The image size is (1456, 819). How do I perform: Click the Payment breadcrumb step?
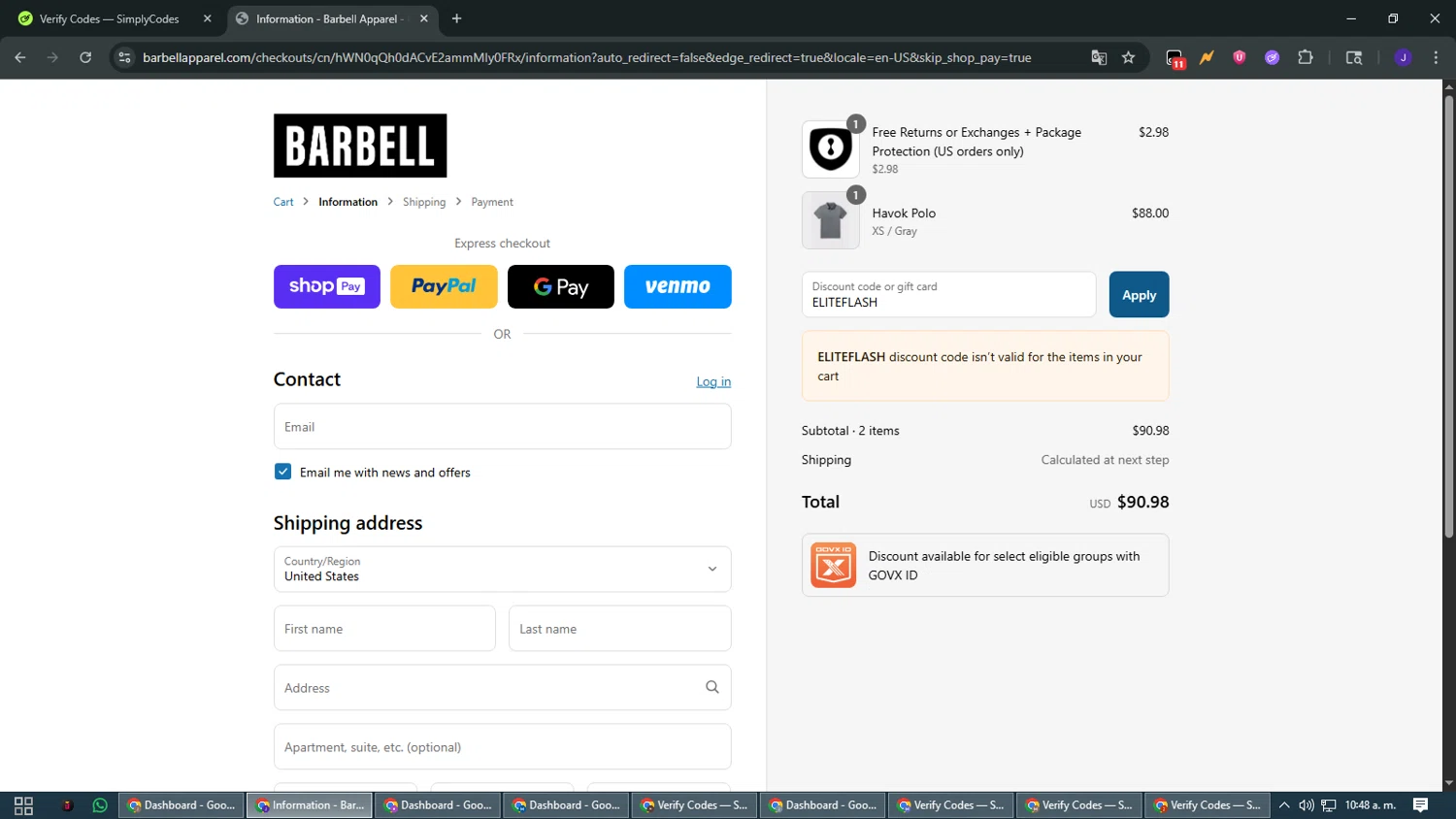pyautogui.click(x=492, y=202)
